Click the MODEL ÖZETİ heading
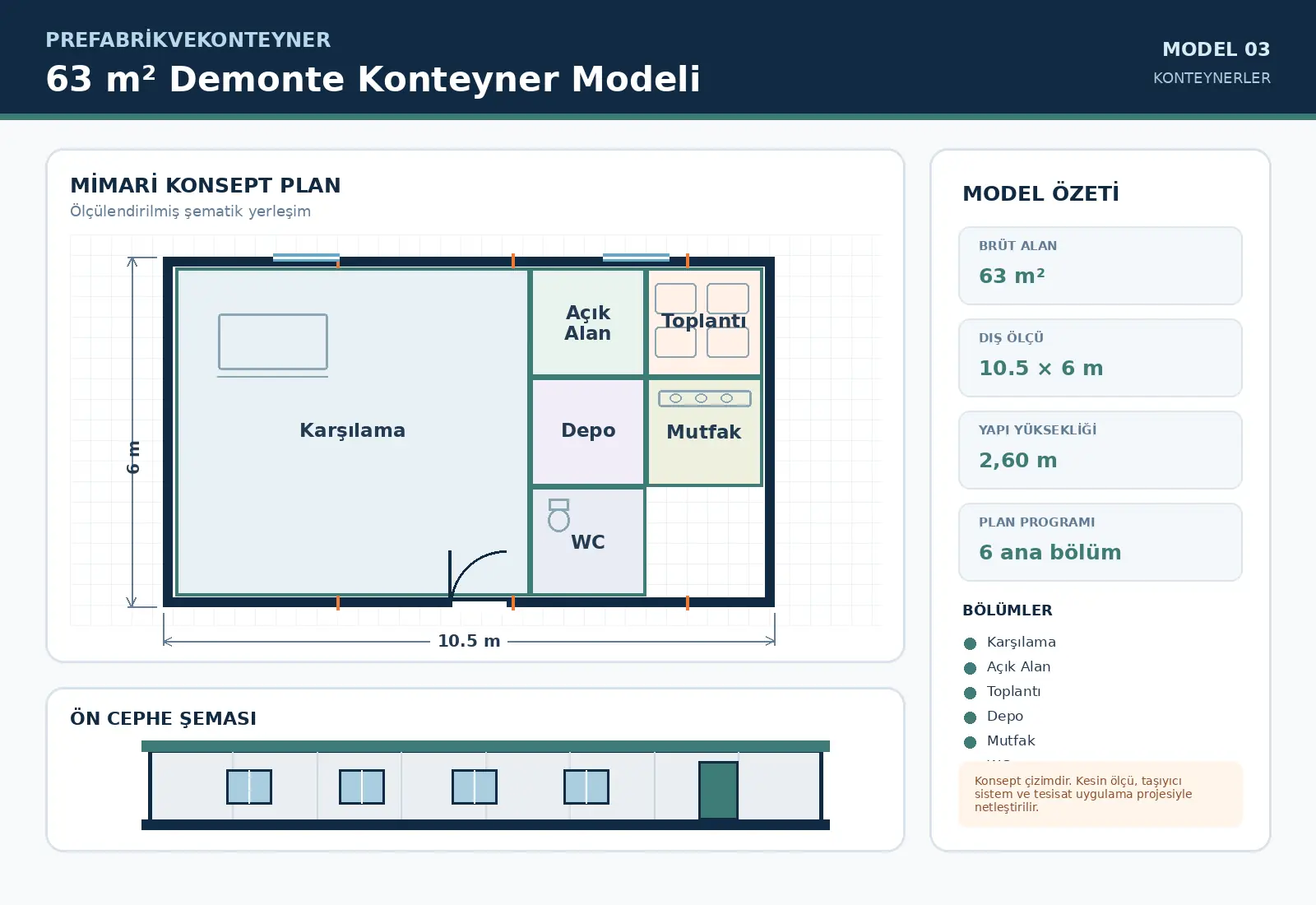This screenshot has width=1316, height=905. pos(1040,193)
